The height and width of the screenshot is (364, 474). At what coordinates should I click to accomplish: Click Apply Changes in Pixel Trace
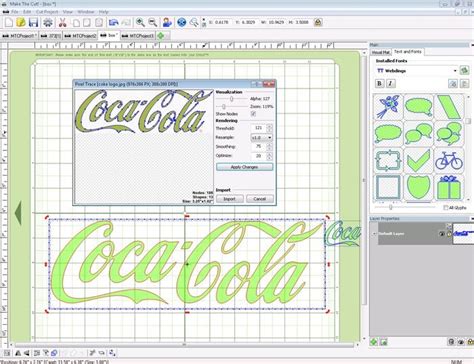pos(244,167)
